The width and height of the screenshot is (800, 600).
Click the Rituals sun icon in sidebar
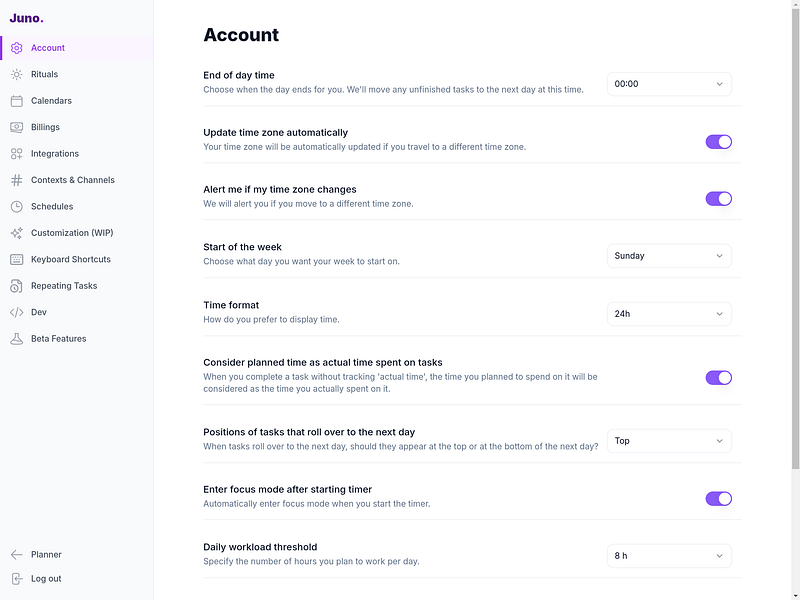coord(16,74)
